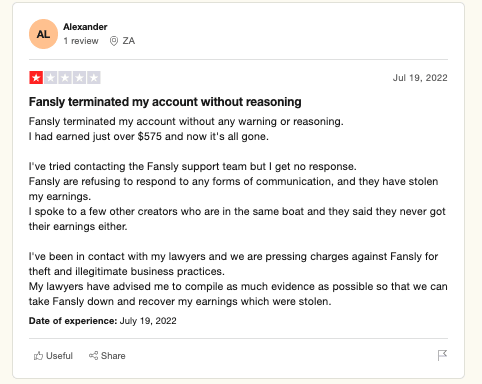The width and height of the screenshot is (482, 384).
Task: Click the sentence mentioning $575 earnings
Action: point(149,136)
